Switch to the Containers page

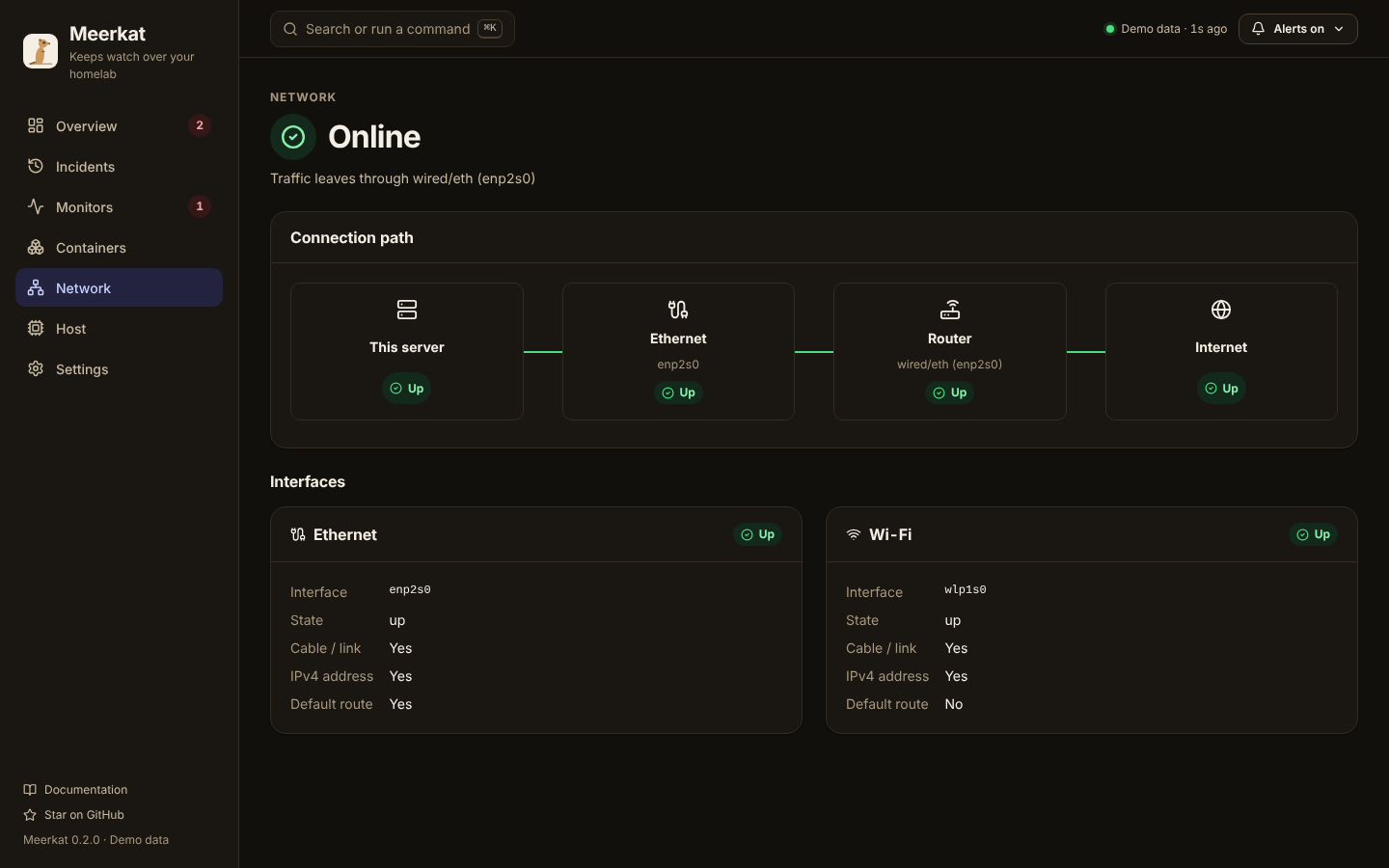pos(119,247)
